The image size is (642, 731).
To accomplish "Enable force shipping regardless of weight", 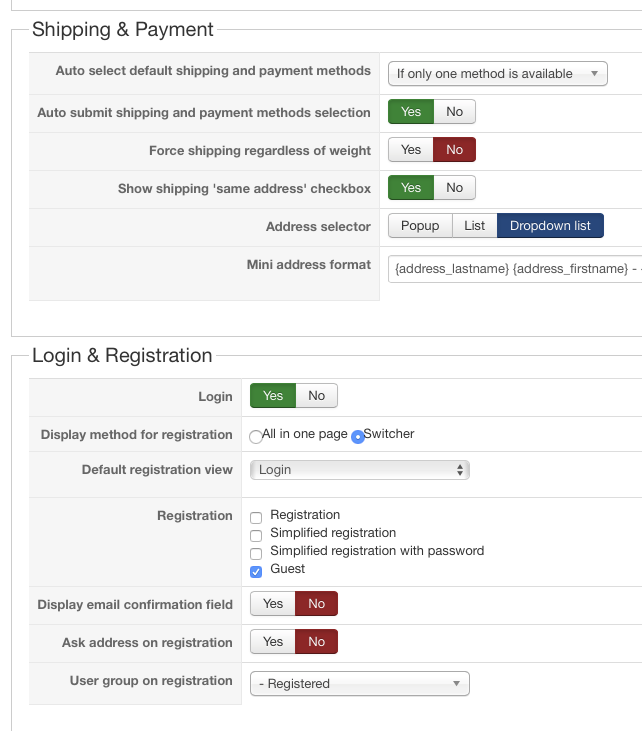I will pyautogui.click(x=411, y=150).
